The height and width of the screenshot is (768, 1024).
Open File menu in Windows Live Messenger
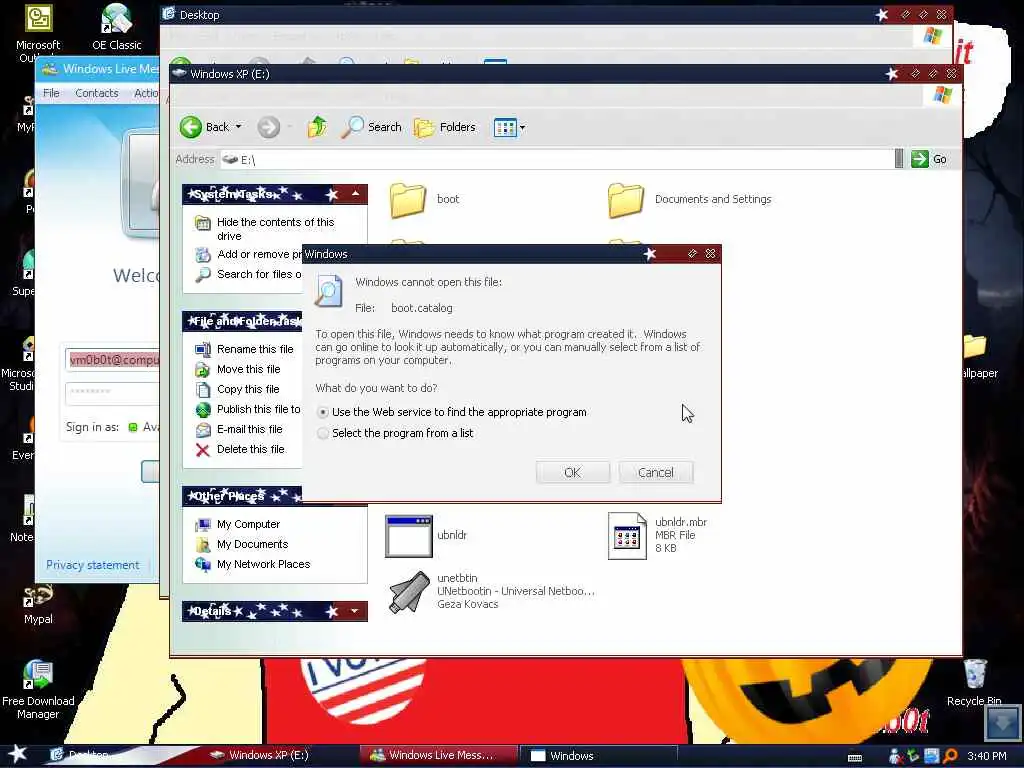coord(51,93)
